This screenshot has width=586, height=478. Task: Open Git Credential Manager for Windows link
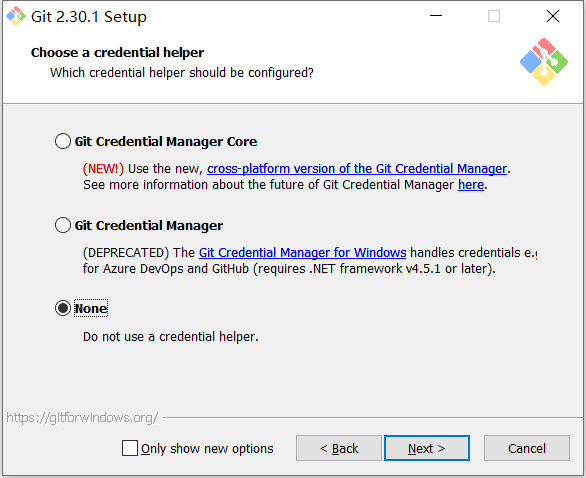tap(302, 253)
